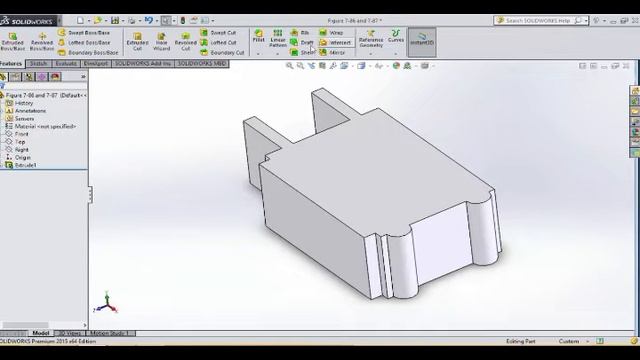
Task: Switch to the DimXpert tab
Action: point(96,64)
